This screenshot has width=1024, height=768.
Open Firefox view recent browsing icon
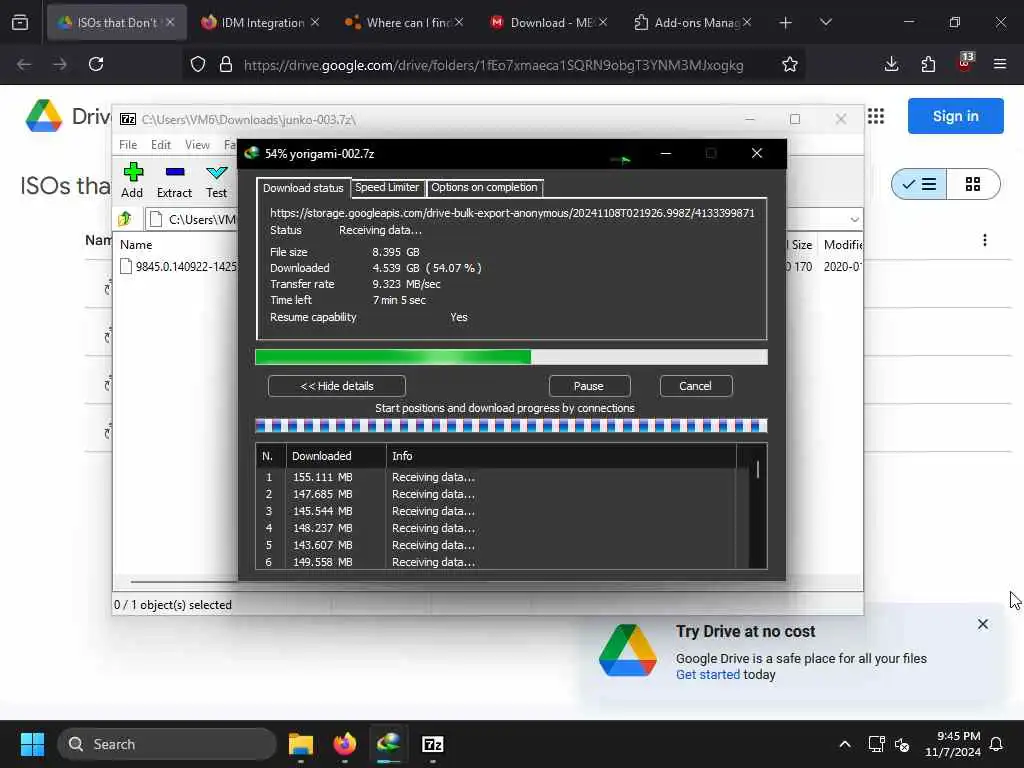tap(20, 22)
